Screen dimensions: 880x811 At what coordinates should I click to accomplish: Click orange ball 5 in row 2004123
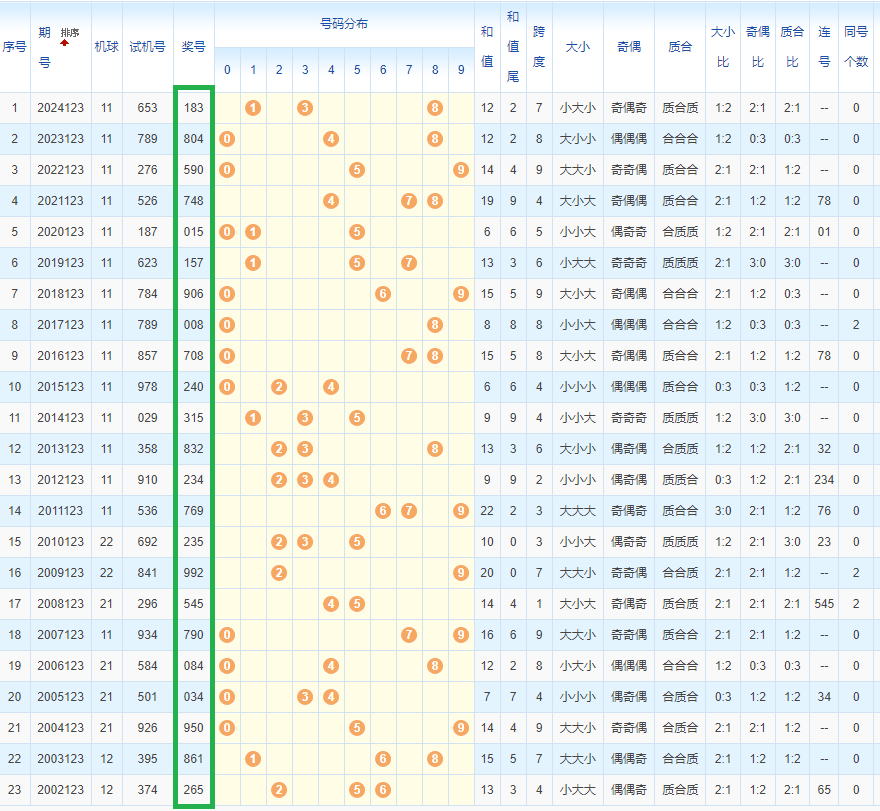click(357, 728)
